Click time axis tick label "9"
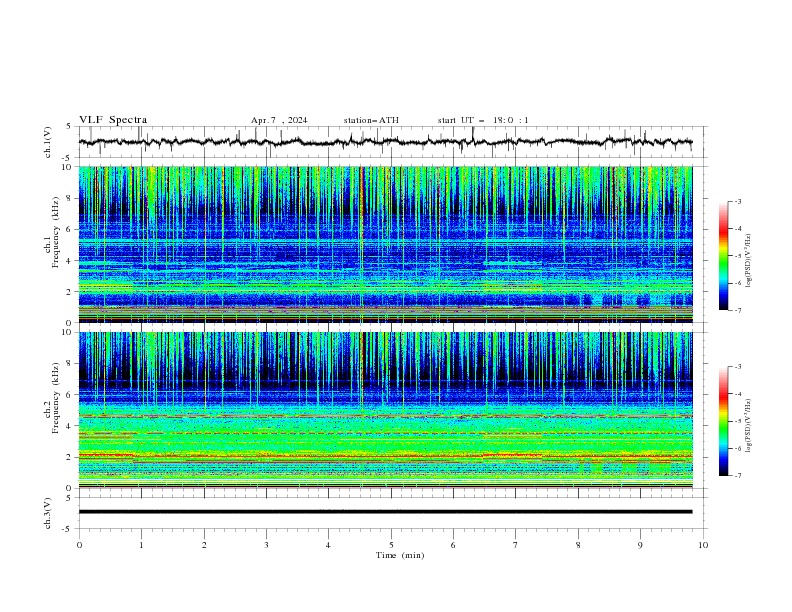The width and height of the screenshot is (792, 612). tap(640, 545)
